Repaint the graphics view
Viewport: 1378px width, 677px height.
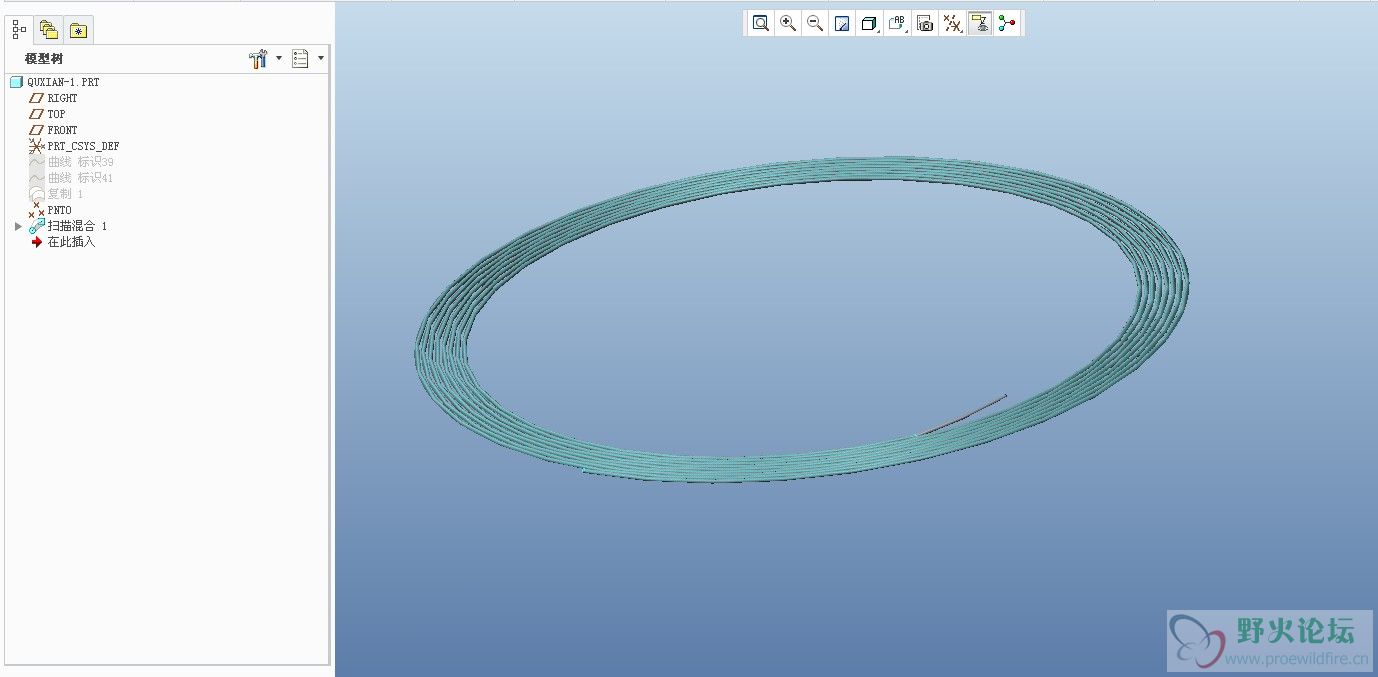coord(842,23)
